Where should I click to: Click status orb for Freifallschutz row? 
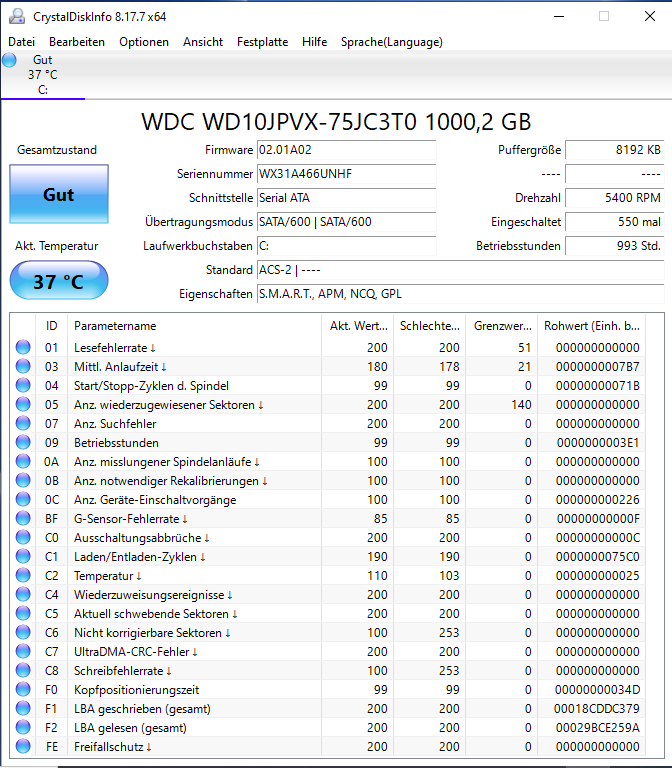point(23,746)
